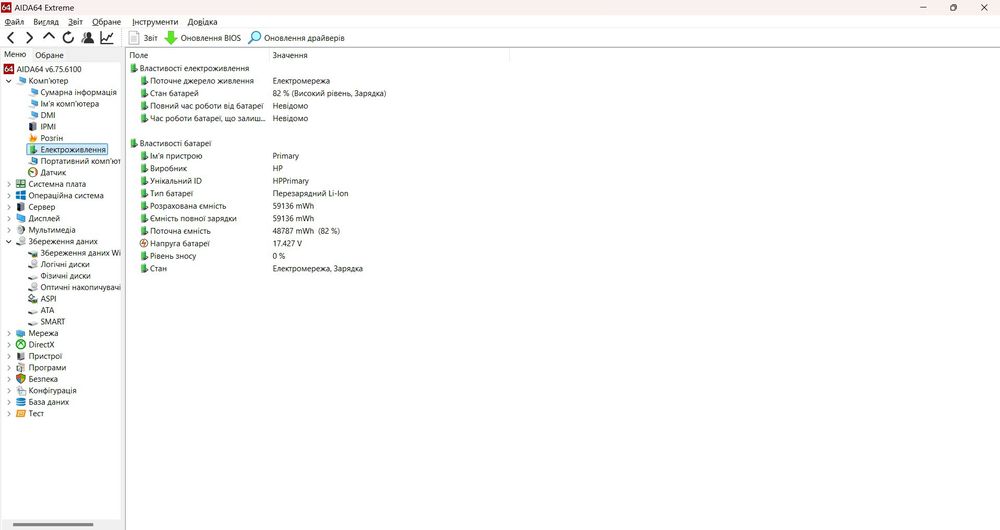Click the Властивості батареї group header
1000x530 pixels.
point(170,144)
